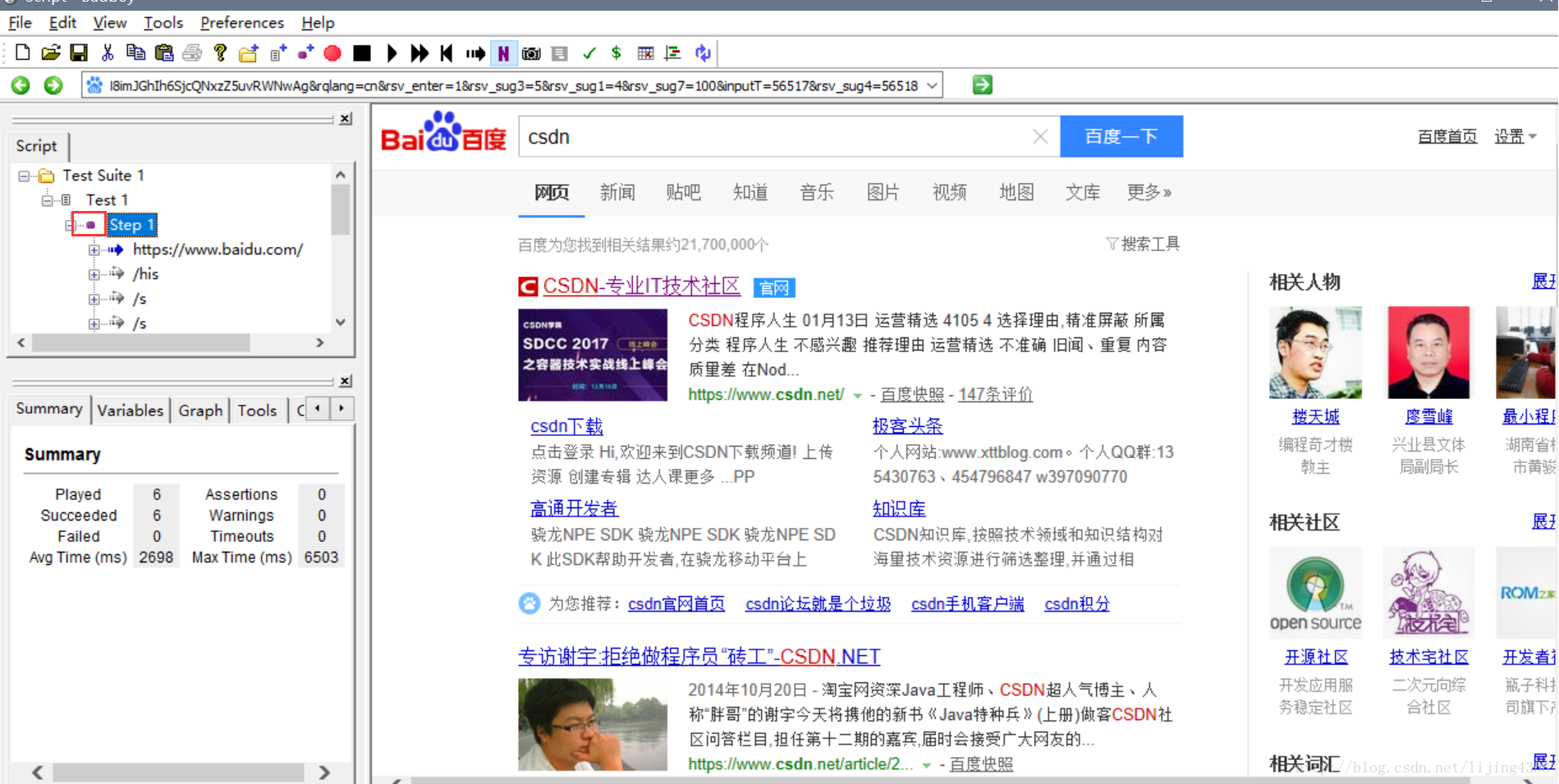Close the Script panel with X
Screen dimensions: 1559x784
pos(346,118)
